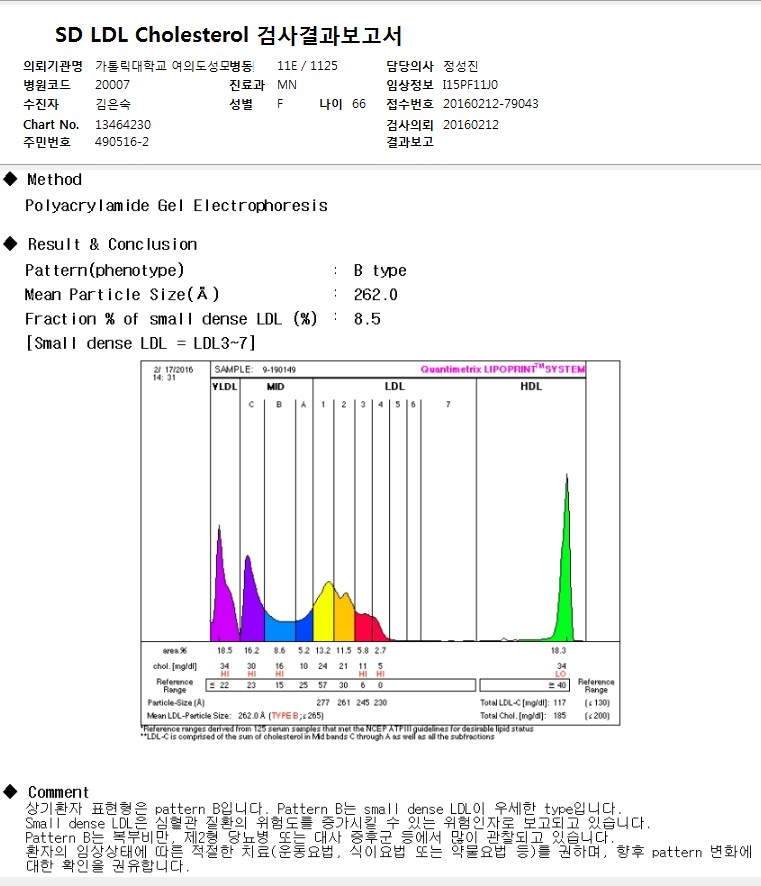Click the small dense LDL fraction '8.5'
761x886 pixels.
click(x=367, y=319)
